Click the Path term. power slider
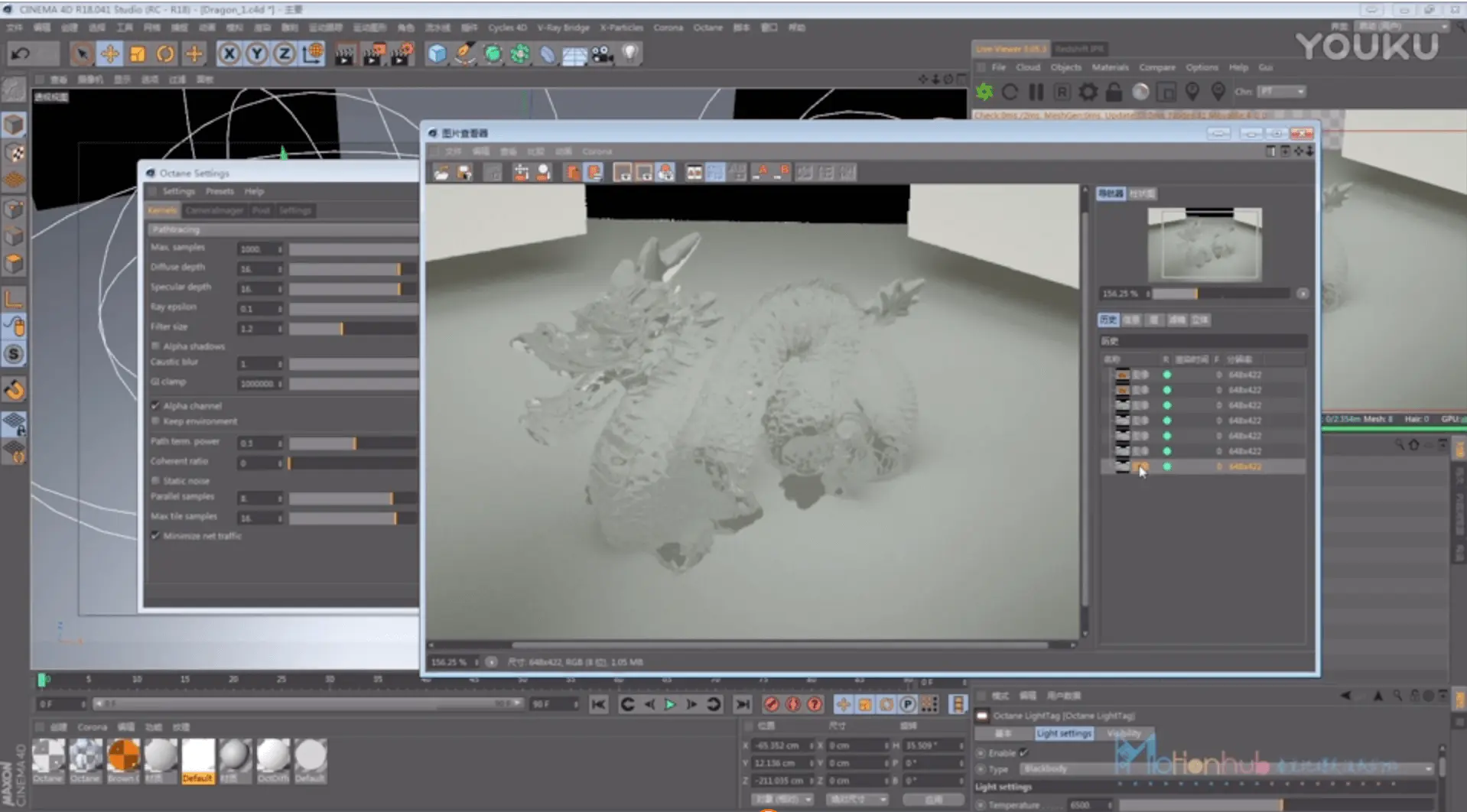Viewport: 1467px width, 812px height. [352, 443]
